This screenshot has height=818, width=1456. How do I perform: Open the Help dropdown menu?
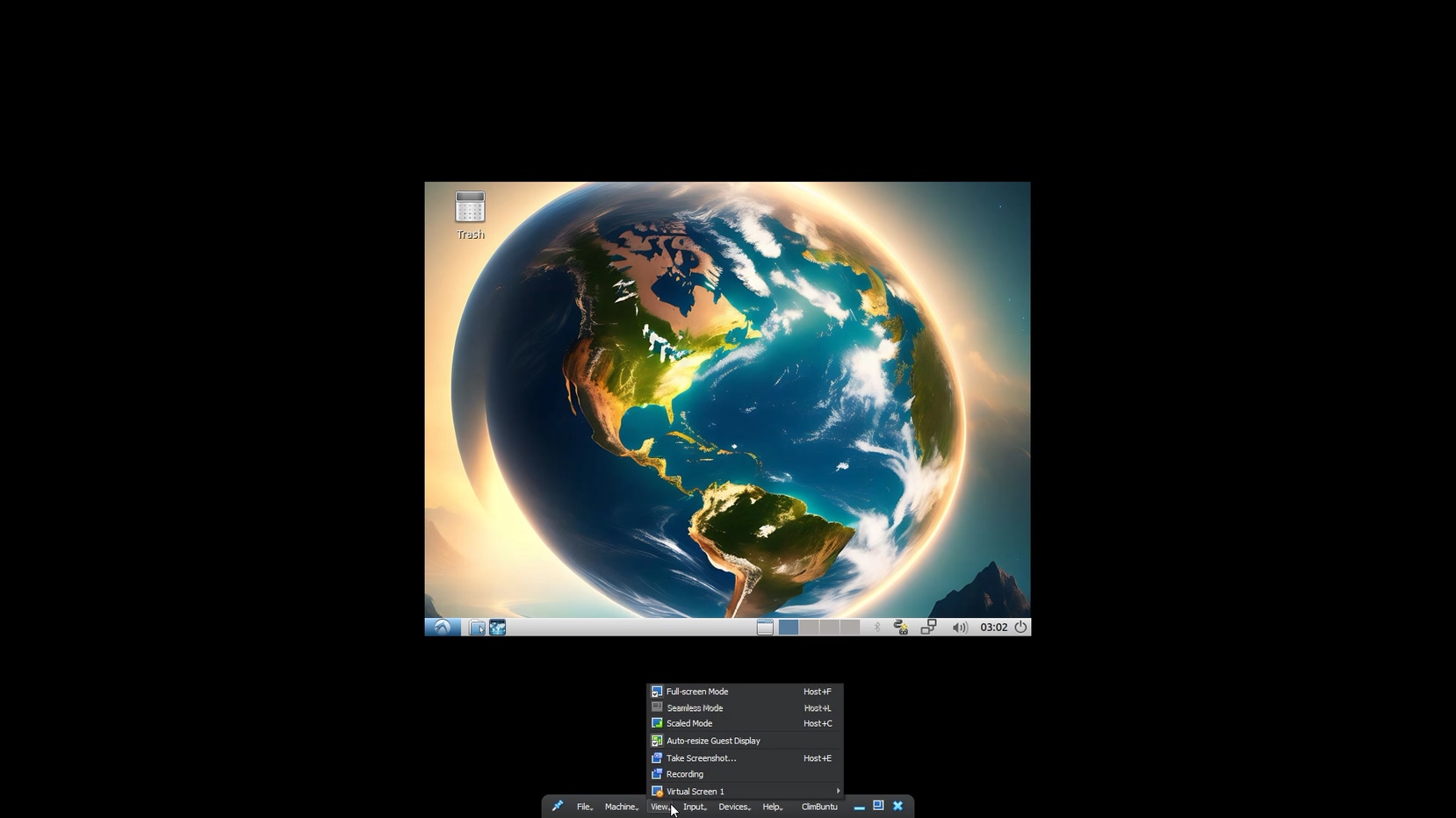pyautogui.click(x=772, y=807)
